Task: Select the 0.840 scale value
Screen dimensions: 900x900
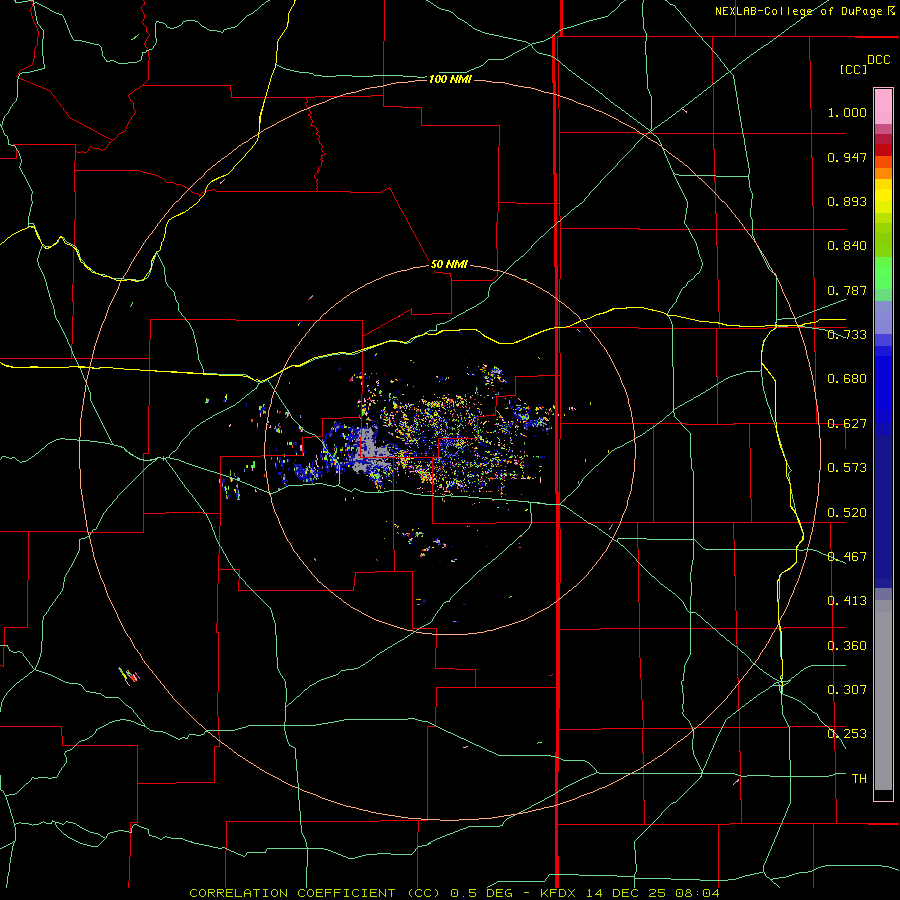Action: pyautogui.click(x=847, y=246)
